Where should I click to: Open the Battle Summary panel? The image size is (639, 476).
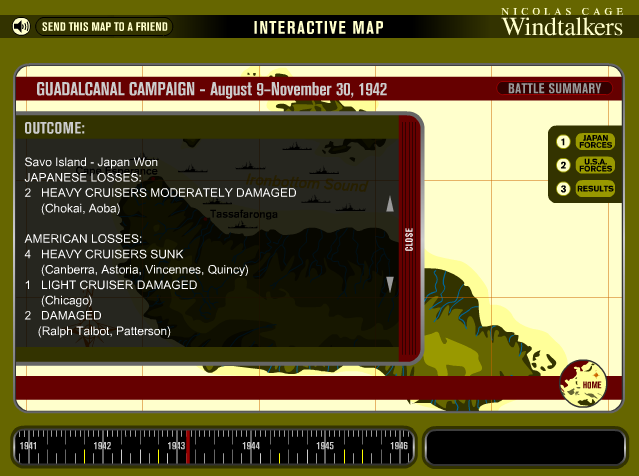[x=555, y=88]
